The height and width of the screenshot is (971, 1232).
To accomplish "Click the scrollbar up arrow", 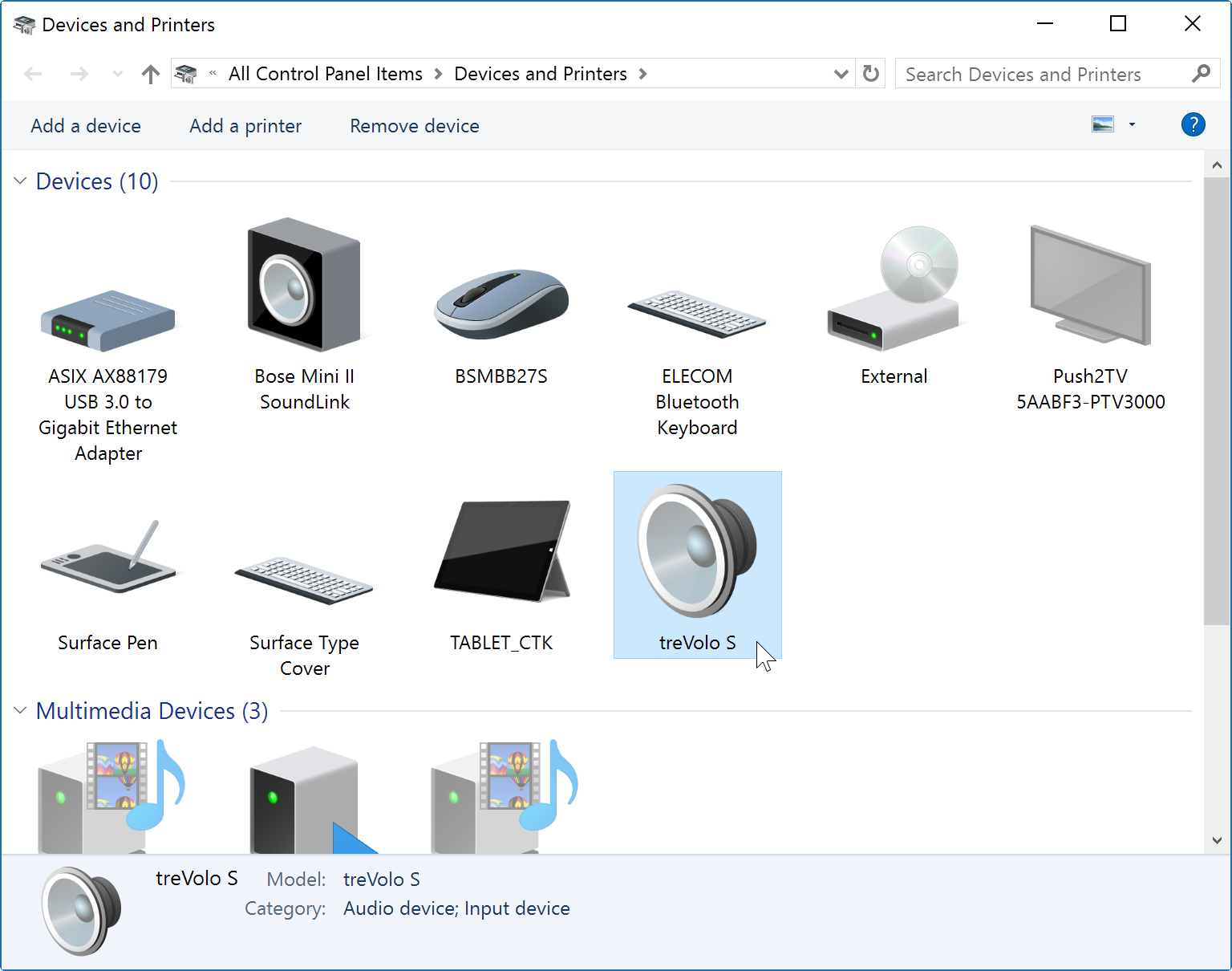I will click(x=1217, y=165).
